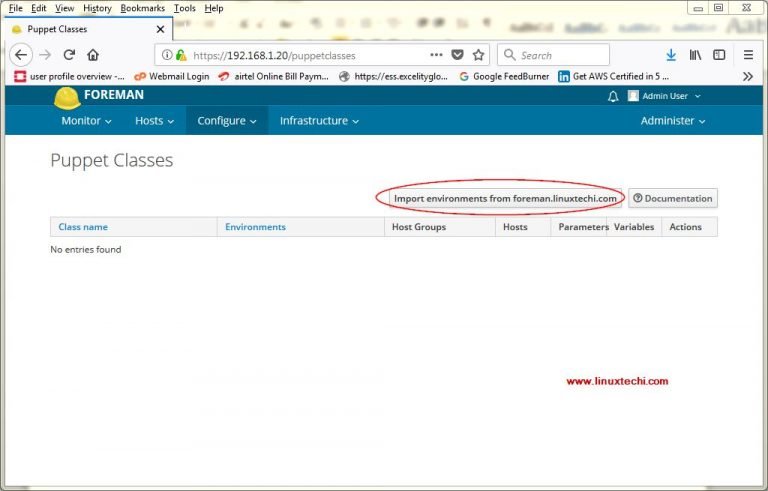Click the No entries found text

(86, 249)
